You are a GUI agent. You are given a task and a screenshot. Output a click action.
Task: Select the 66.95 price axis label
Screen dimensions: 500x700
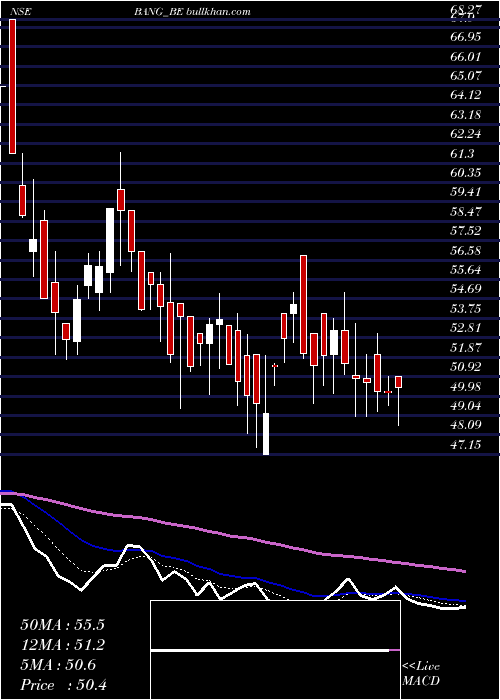(466, 37)
